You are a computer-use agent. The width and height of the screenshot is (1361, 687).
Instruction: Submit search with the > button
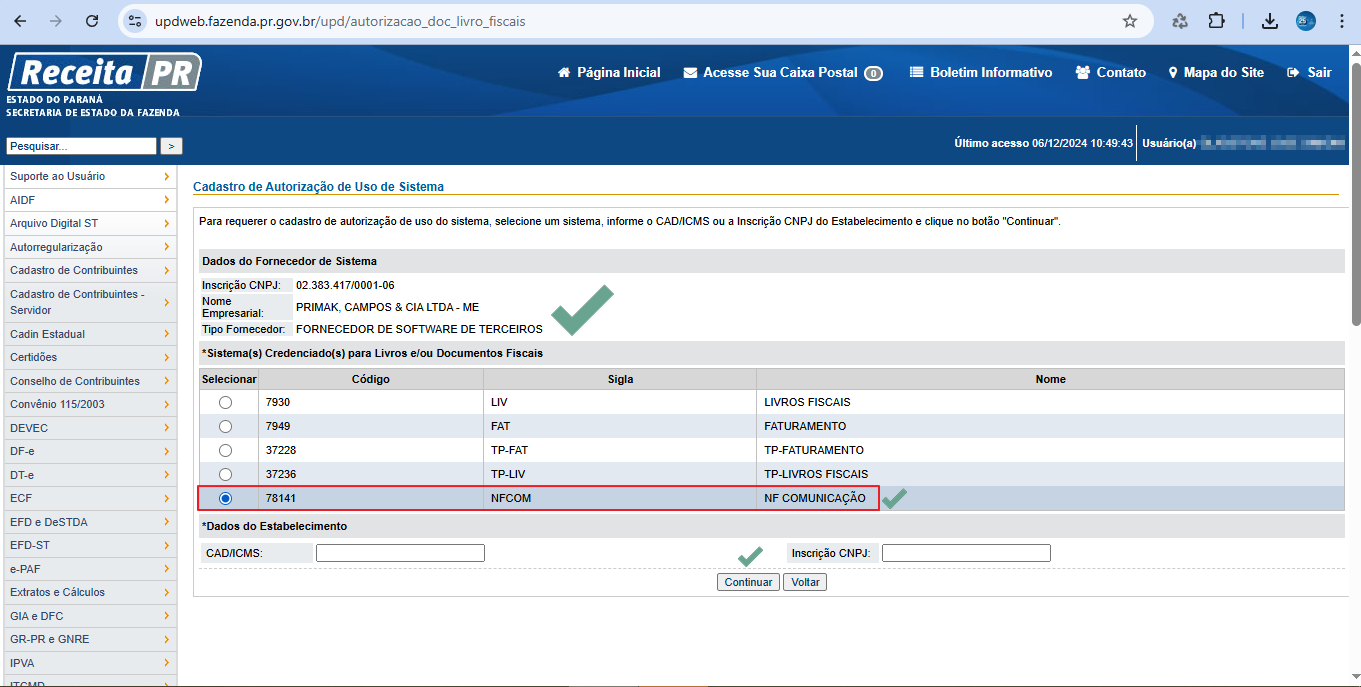[x=172, y=146]
